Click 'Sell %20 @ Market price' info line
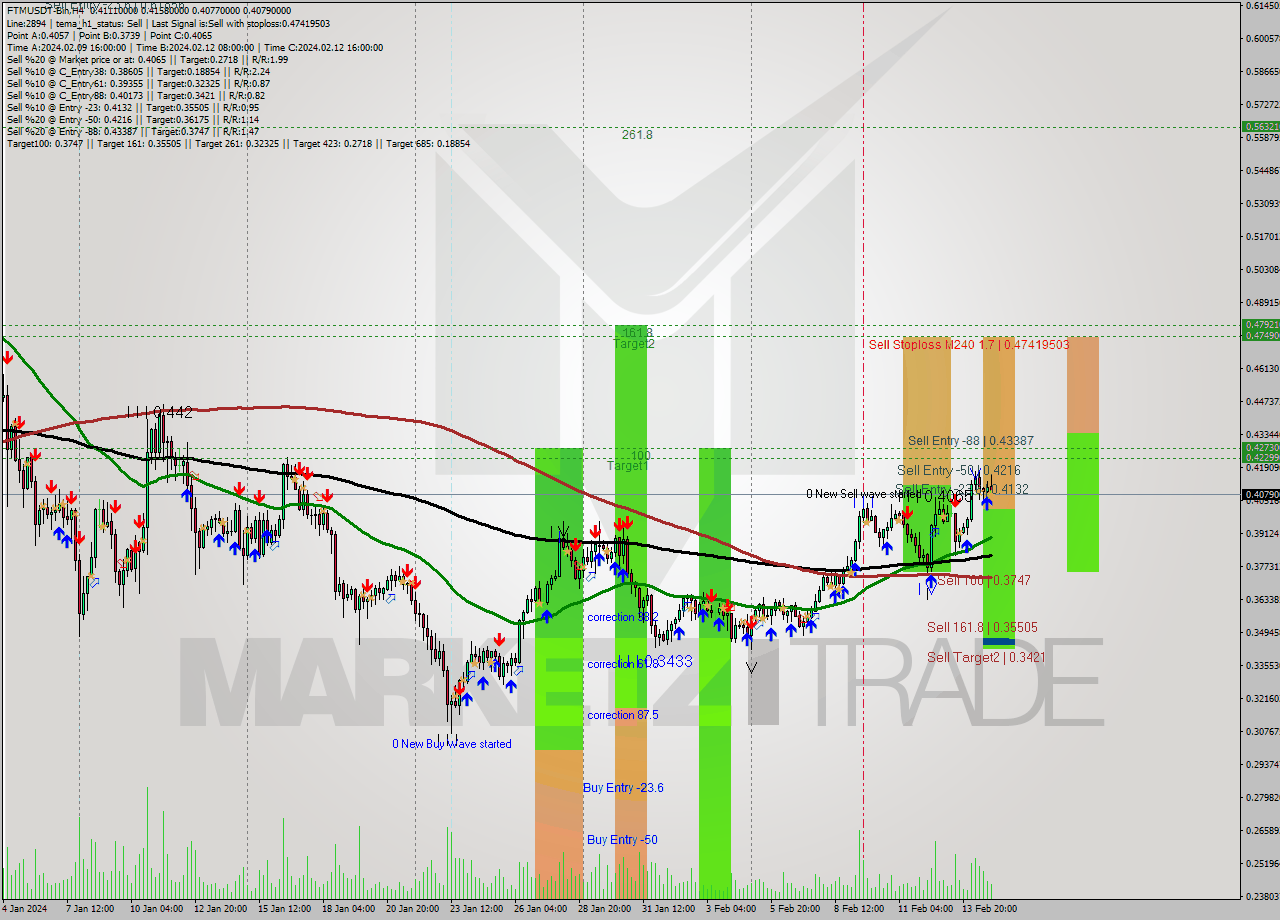1280x920 pixels. (147, 59)
